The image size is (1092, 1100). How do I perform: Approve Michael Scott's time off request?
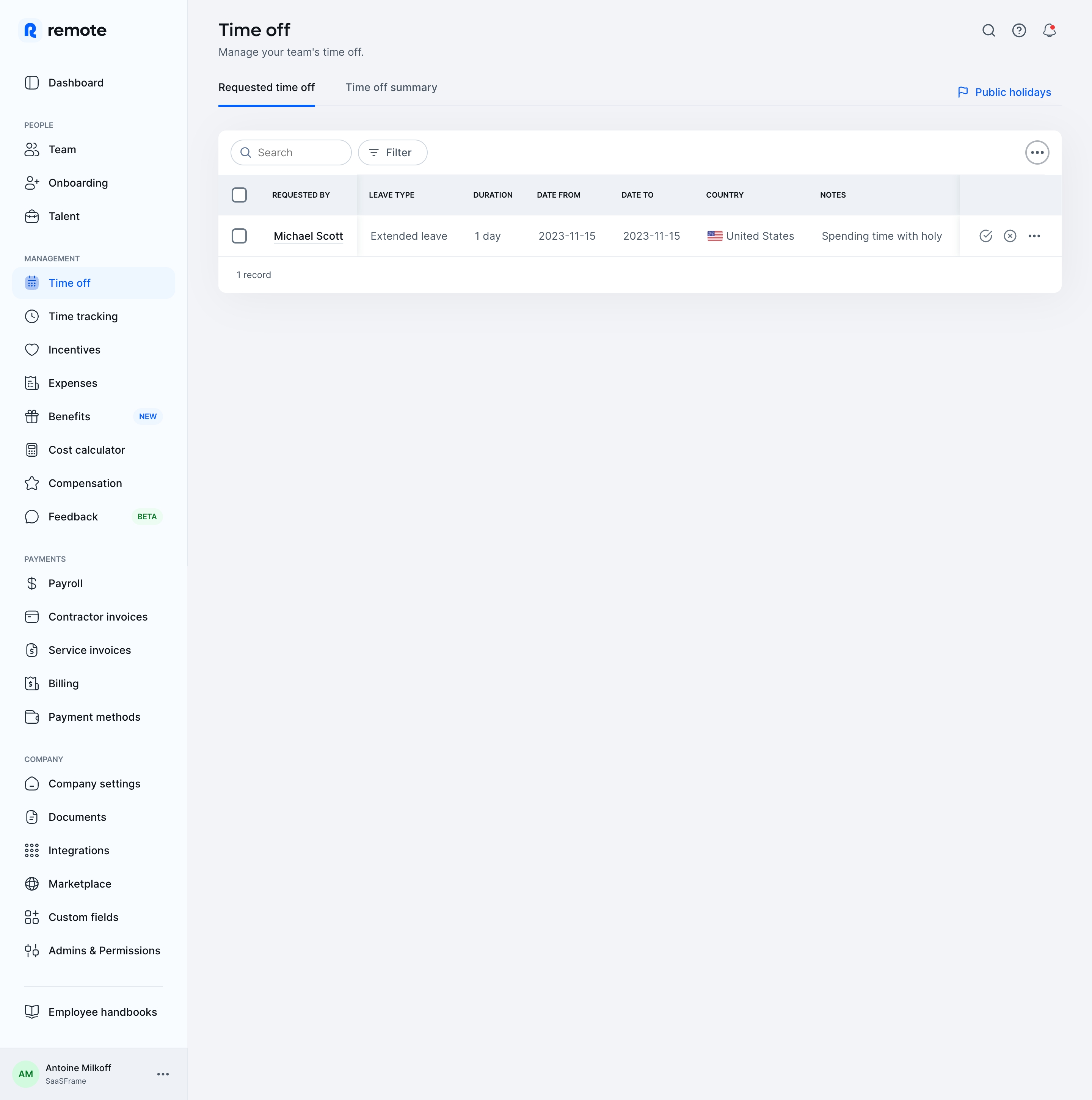pos(985,236)
